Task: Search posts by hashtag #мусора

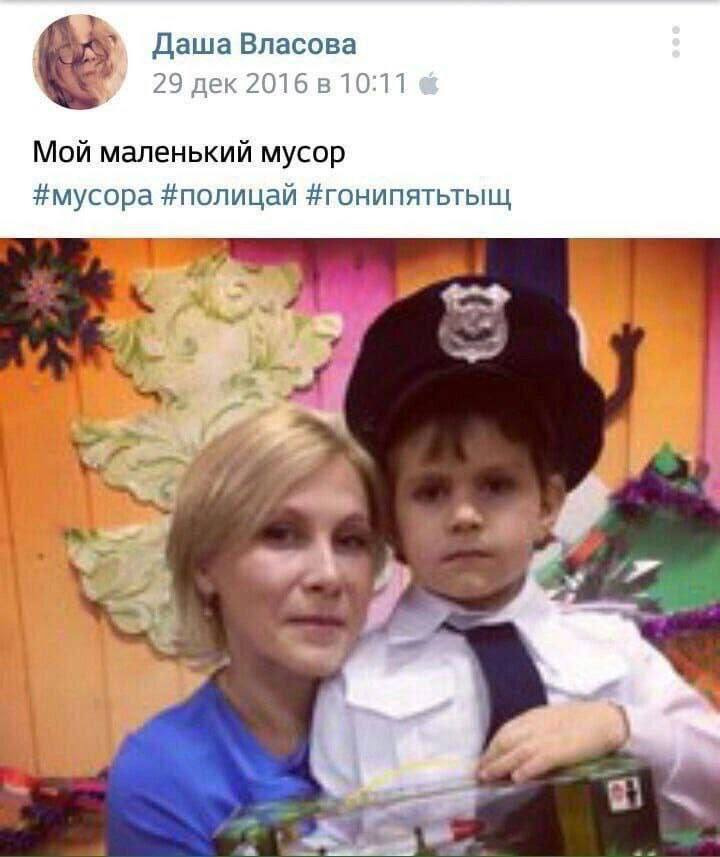Action: click(92, 195)
